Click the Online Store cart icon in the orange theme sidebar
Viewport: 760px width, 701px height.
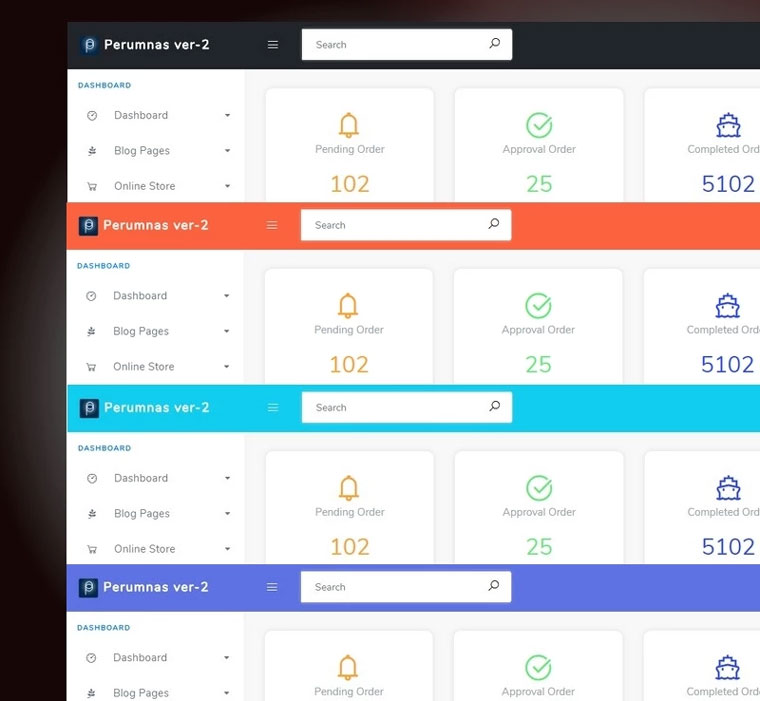coord(91,367)
